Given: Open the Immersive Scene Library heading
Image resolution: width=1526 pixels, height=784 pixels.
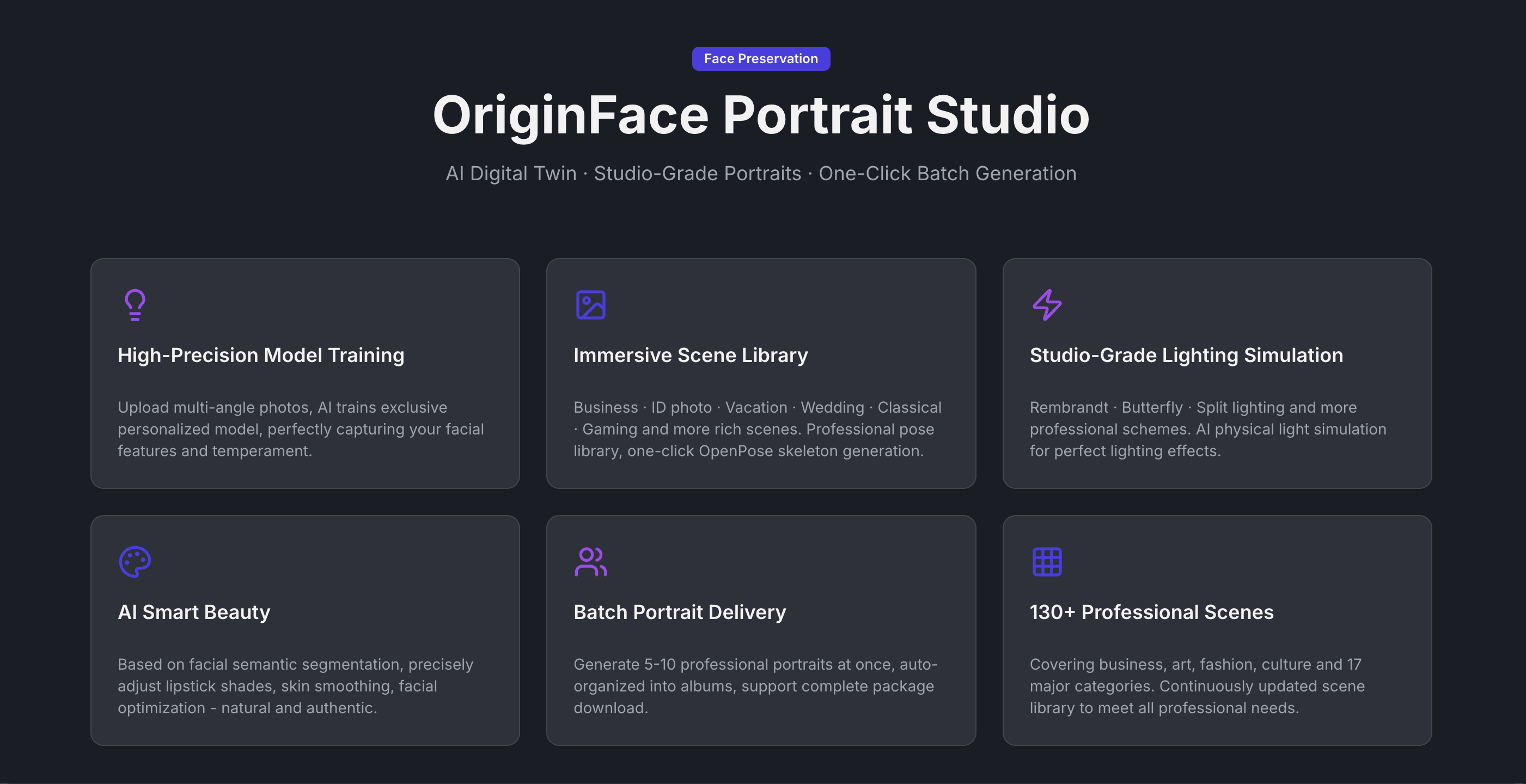Looking at the screenshot, I should pyautogui.click(x=690, y=354).
